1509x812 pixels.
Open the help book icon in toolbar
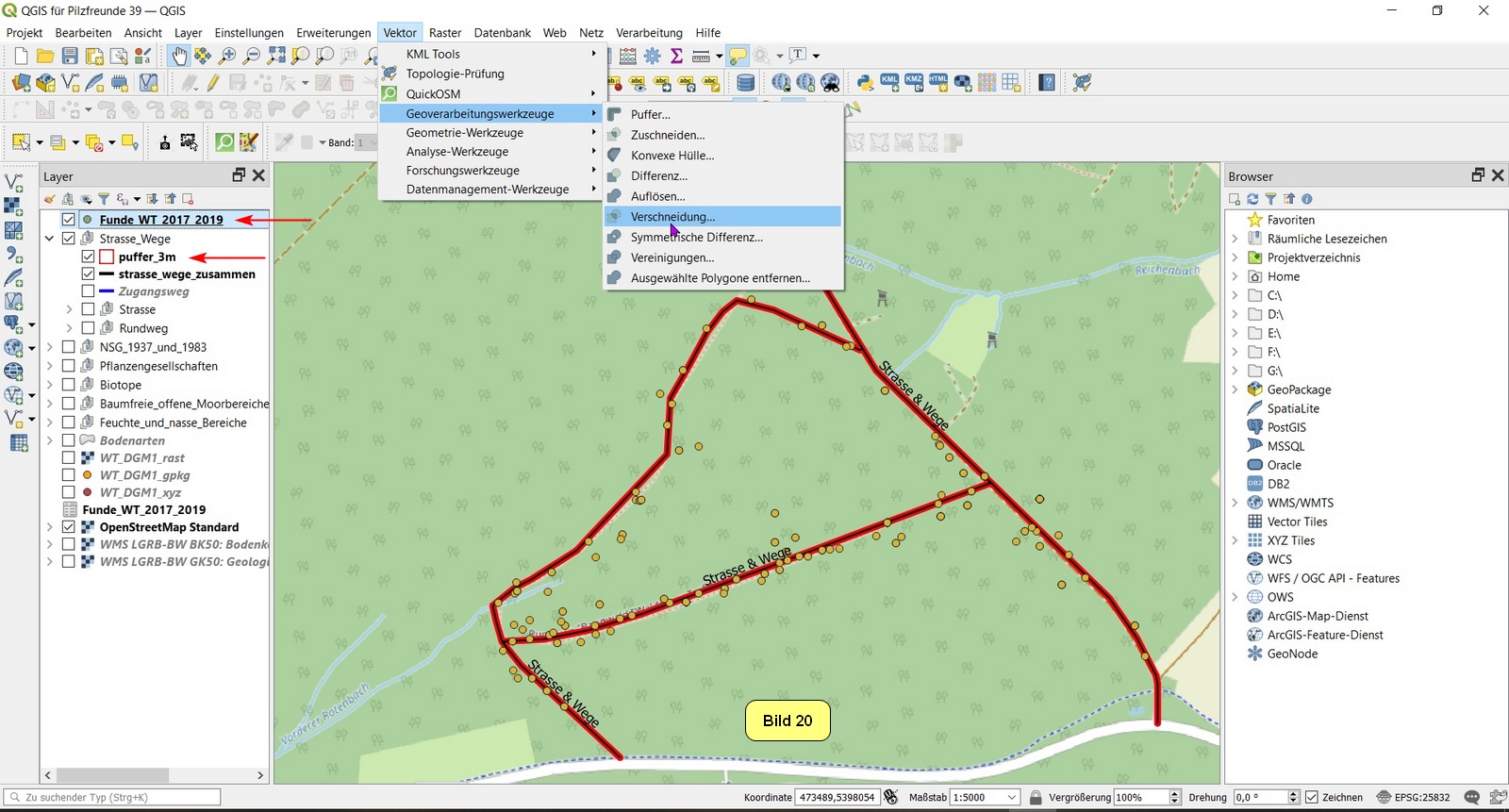coord(1047,83)
